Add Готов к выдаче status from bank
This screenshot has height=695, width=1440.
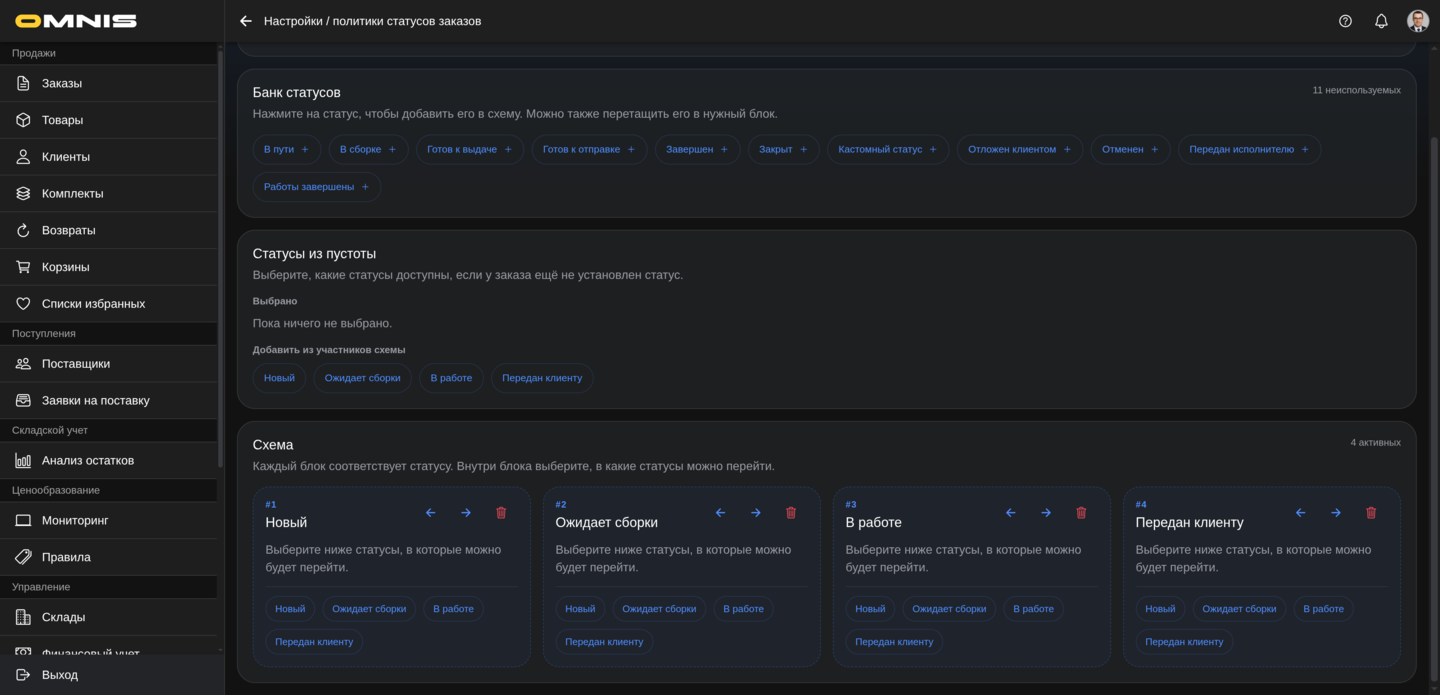coord(469,150)
